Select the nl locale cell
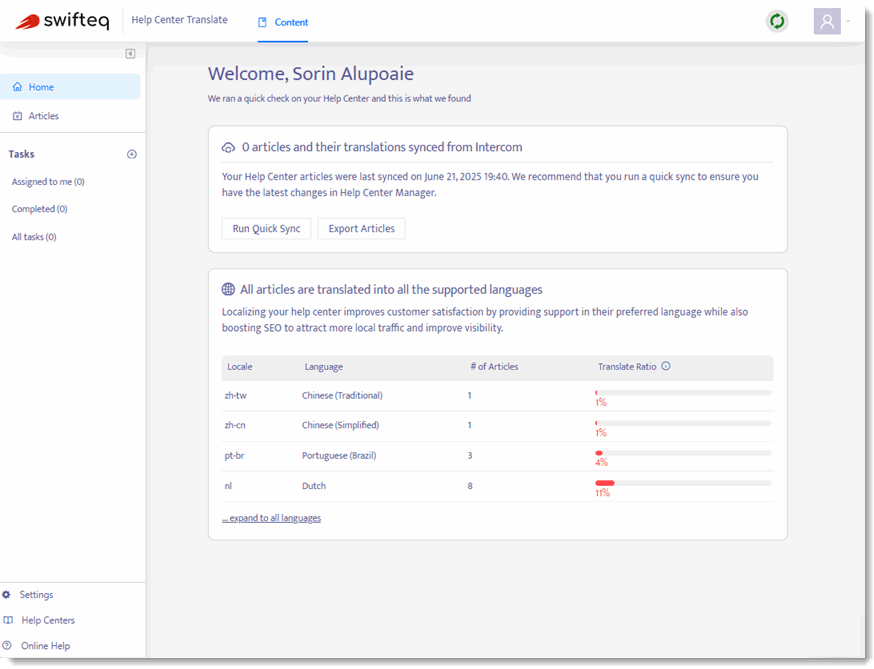Image resolution: width=874 pixels, height=669 pixels. (228, 486)
